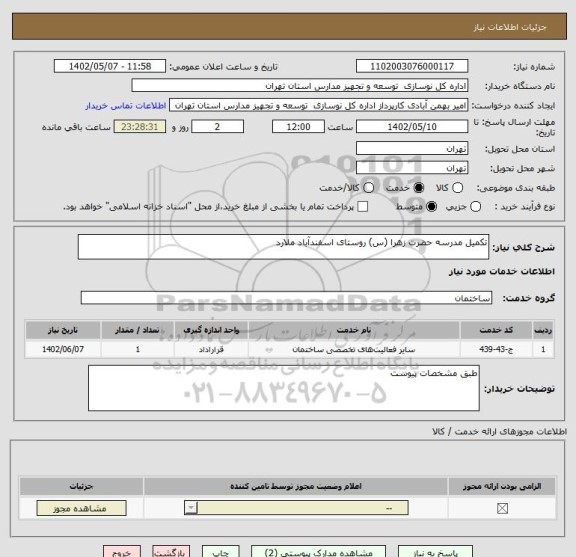The height and width of the screenshot is (557, 576).
Task: Click the واحد اندازه گیری column header
Action: (211, 330)
